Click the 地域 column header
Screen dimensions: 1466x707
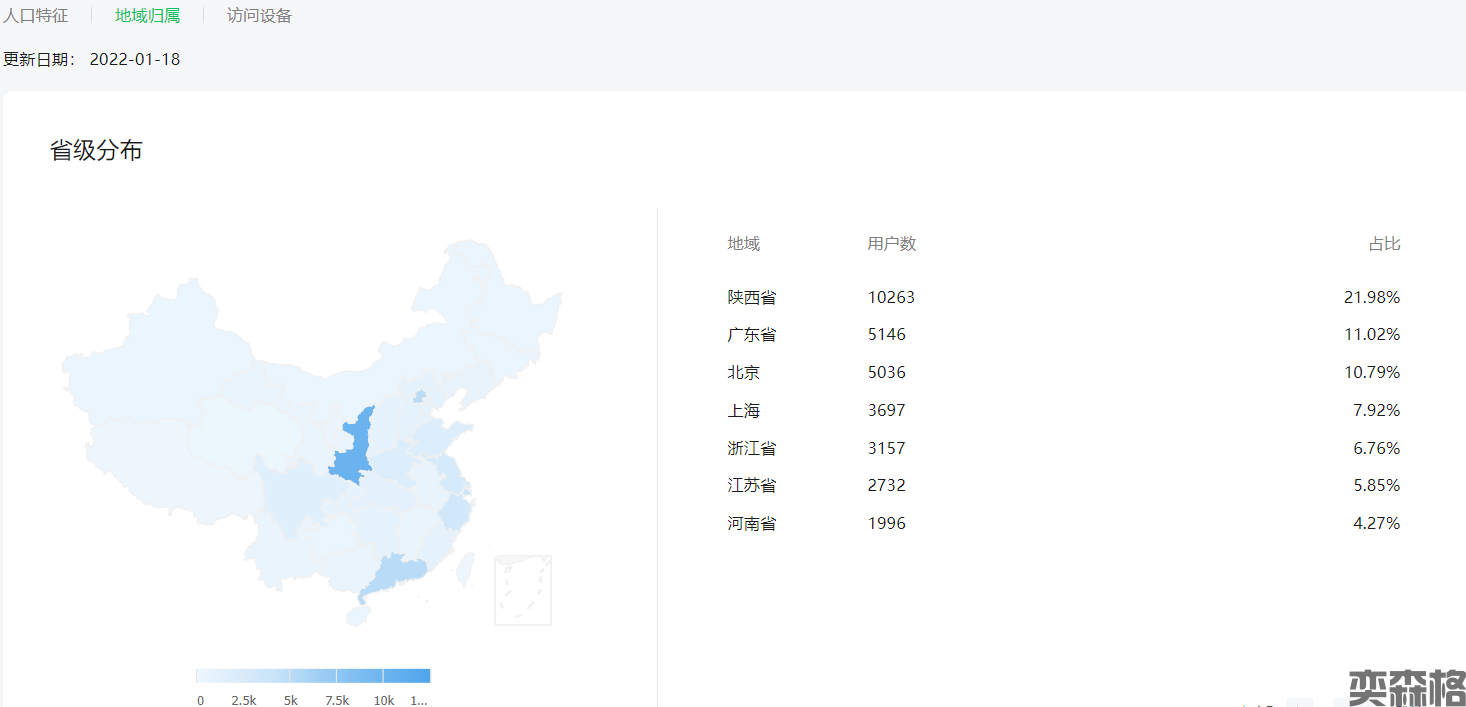tap(743, 244)
